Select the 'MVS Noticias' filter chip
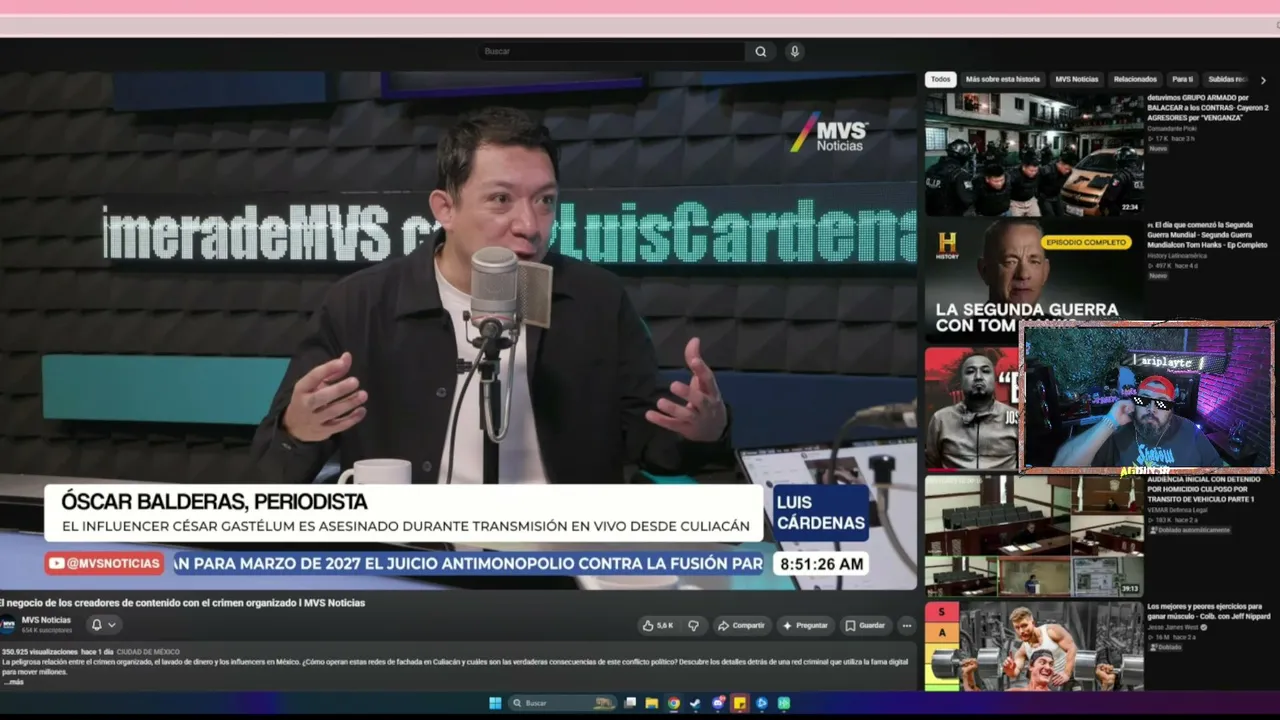Viewport: 1280px width, 720px height. [x=1077, y=79]
